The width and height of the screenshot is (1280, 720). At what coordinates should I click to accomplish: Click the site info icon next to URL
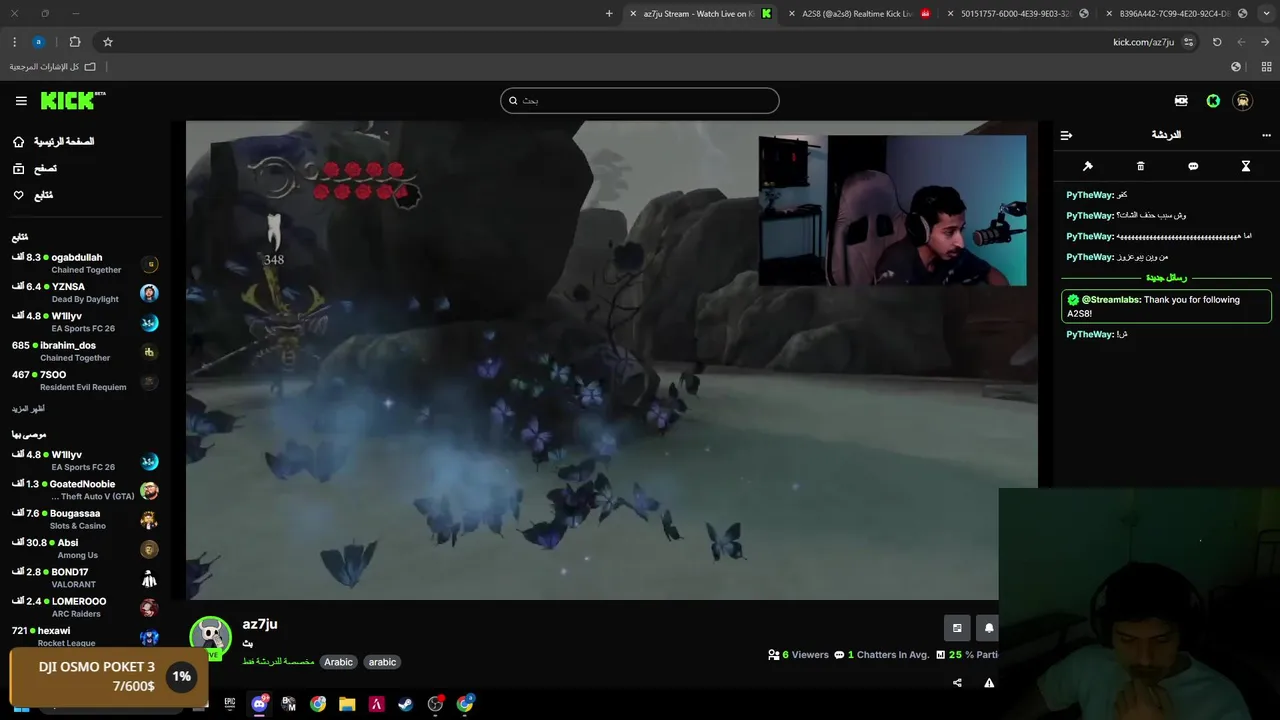pos(1188,42)
